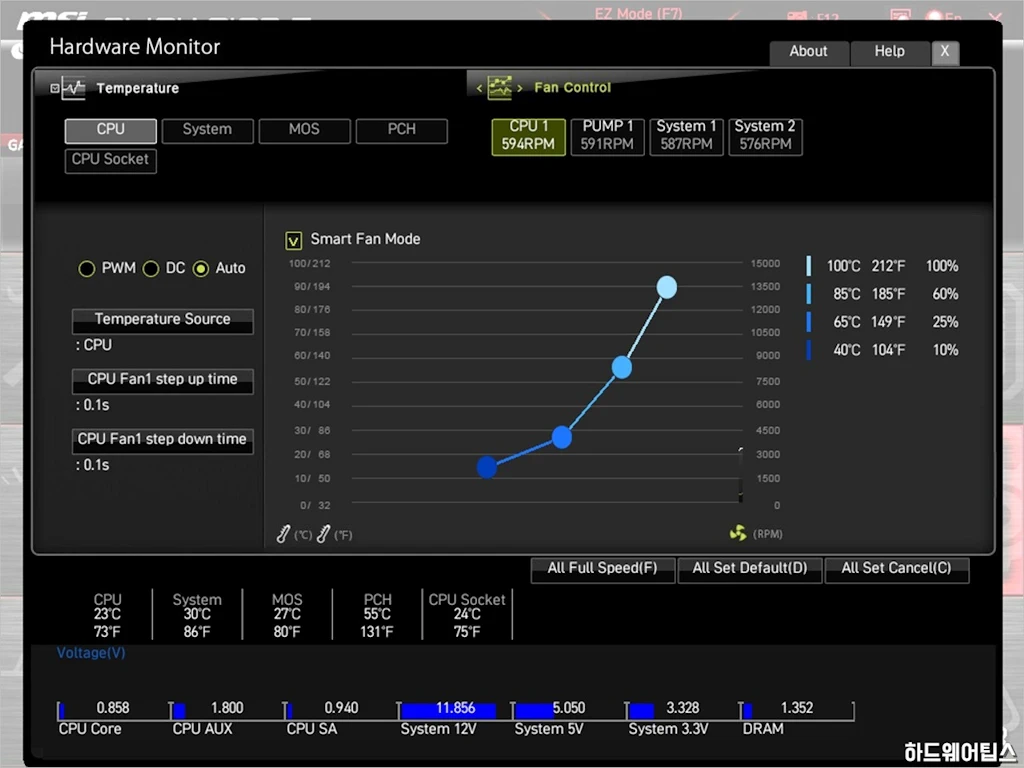Click the System 12V 11.856 voltage bar
The width and height of the screenshot is (1024, 768).
pyautogui.click(x=455, y=710)
